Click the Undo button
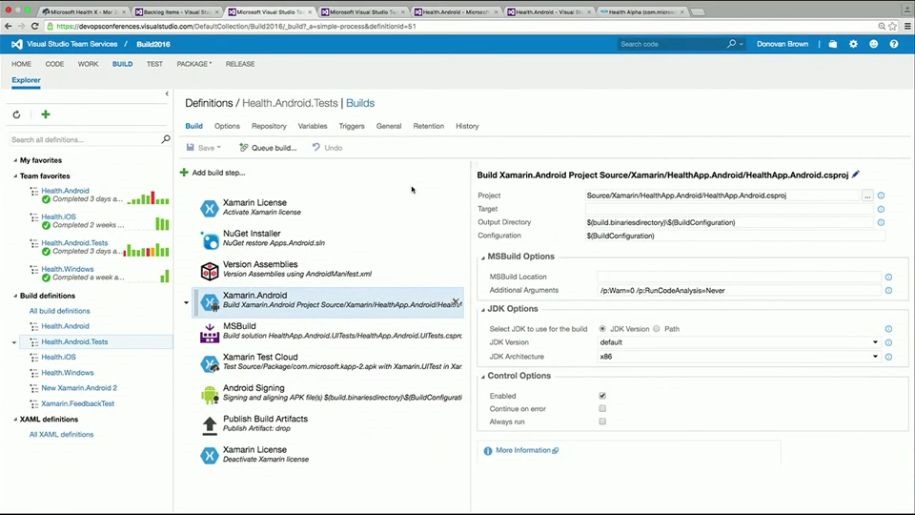The width and height of the screenshot is (915, 515). (x=327, y=148)
